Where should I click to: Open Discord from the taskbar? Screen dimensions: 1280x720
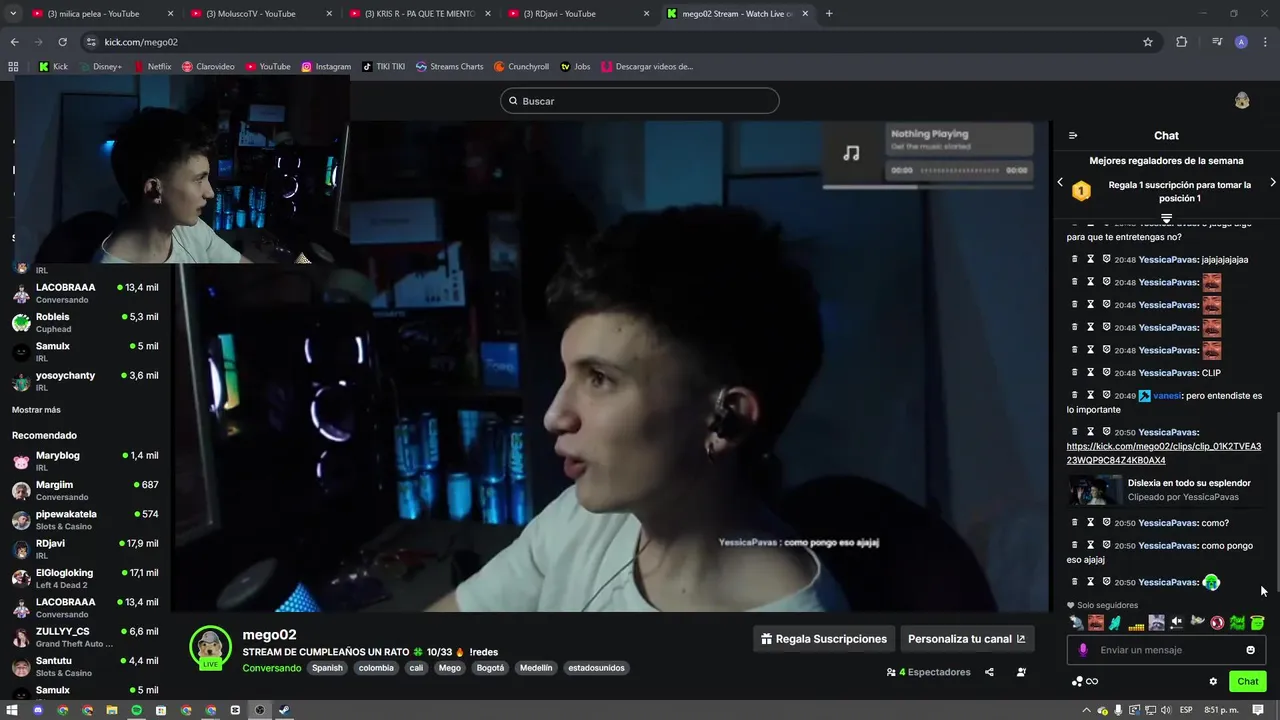(x=38, y=710)
